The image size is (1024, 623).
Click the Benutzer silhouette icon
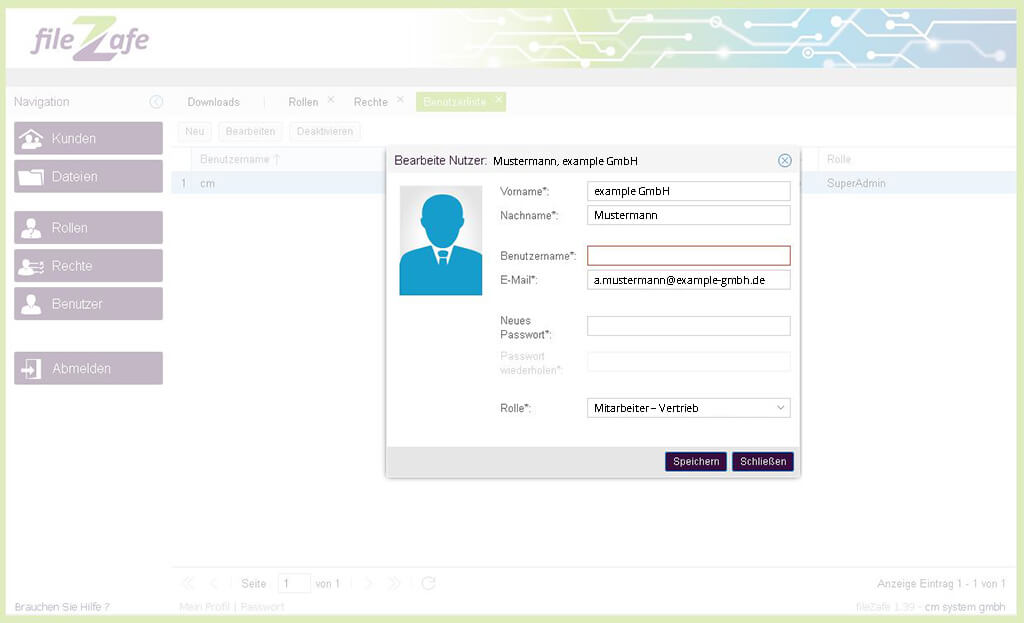[x=31, y=304]
